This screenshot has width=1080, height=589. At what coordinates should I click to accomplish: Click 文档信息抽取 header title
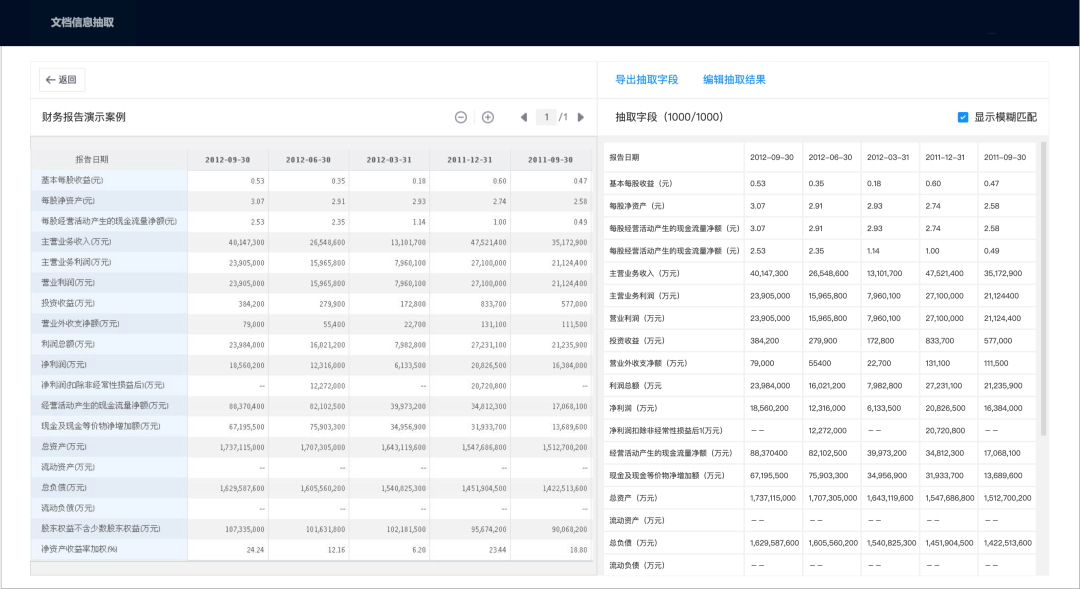(x=82, y=22)
